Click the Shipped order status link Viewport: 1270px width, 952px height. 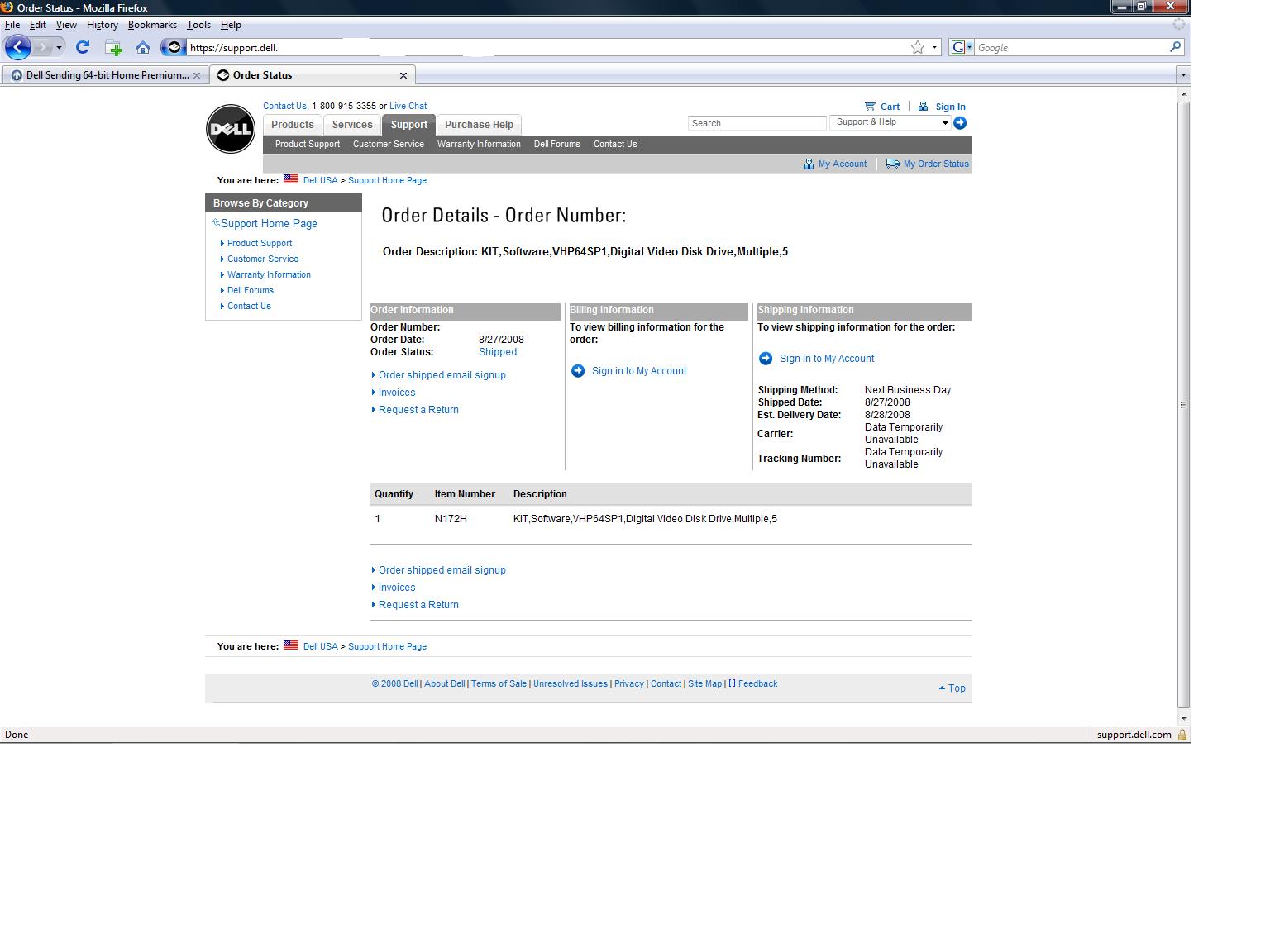(x=498, y=352)
